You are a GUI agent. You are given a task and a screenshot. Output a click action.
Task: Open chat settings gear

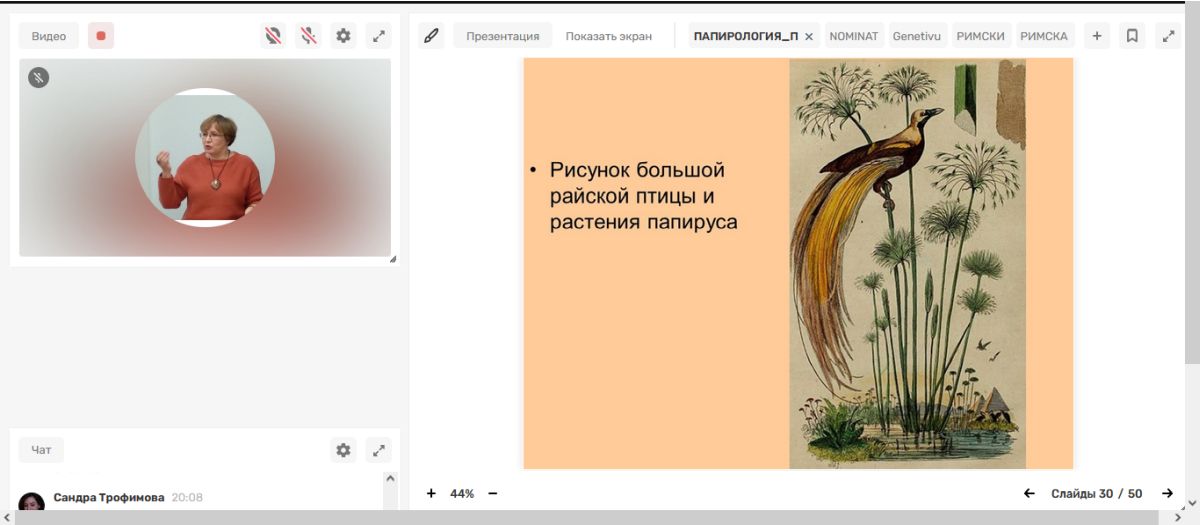coord(343,450)
